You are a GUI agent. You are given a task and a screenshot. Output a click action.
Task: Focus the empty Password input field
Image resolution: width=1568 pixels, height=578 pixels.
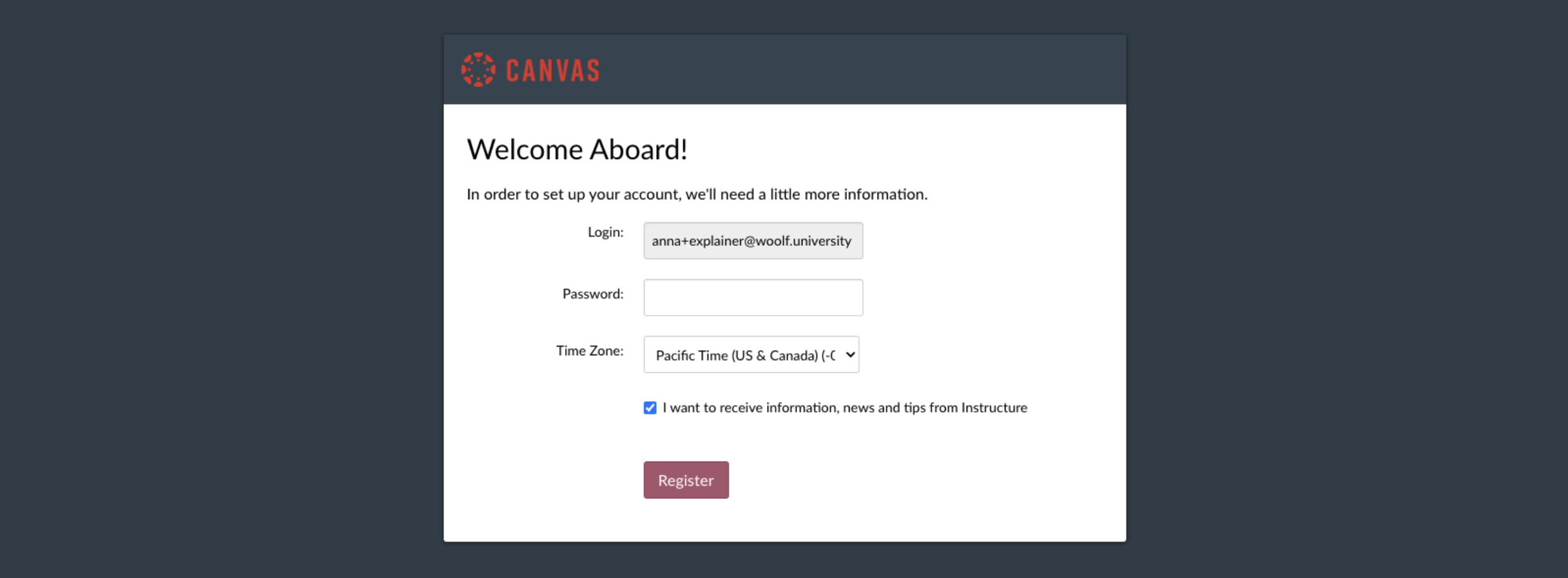[753, 298]
